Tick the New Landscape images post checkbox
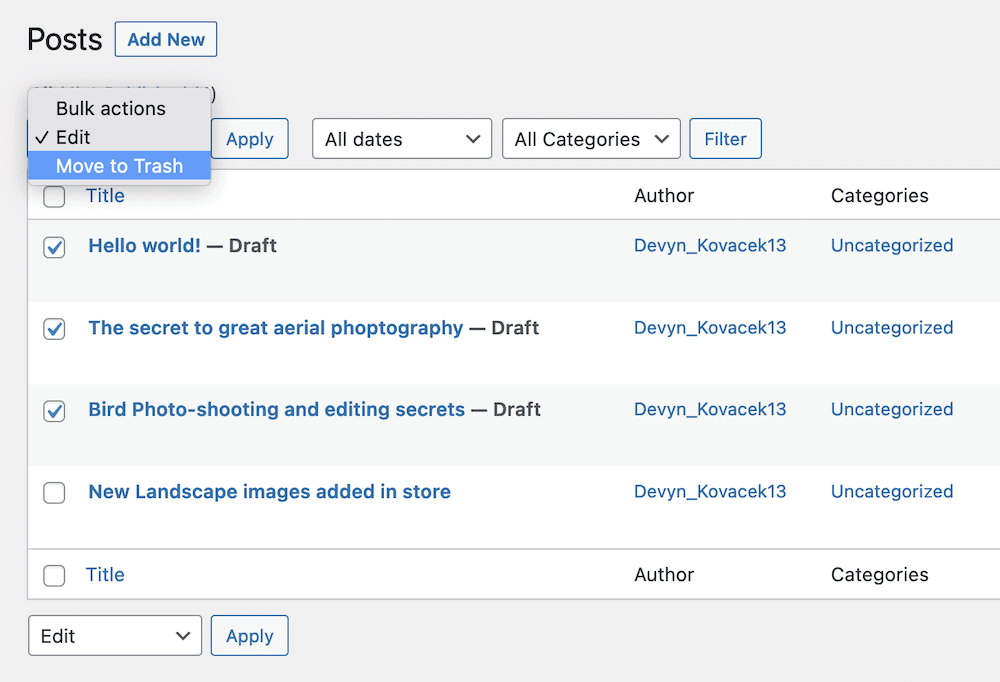The height and width of the screenshot is (682, 1000). pyautogui.click(x=55, y=493)
